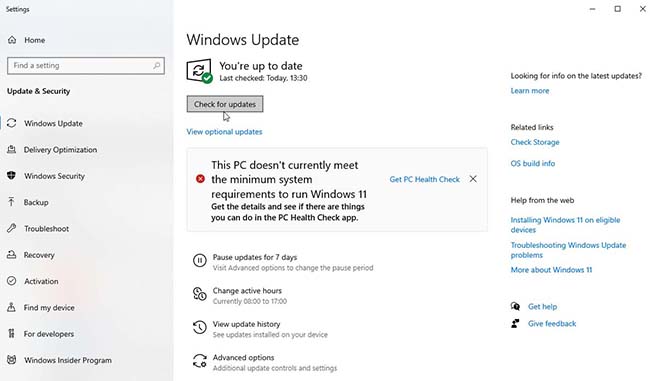This screenshot has height=381, width=650.
Task: Select Windows Update in sidebar
Action: click(x=53, y=123)
